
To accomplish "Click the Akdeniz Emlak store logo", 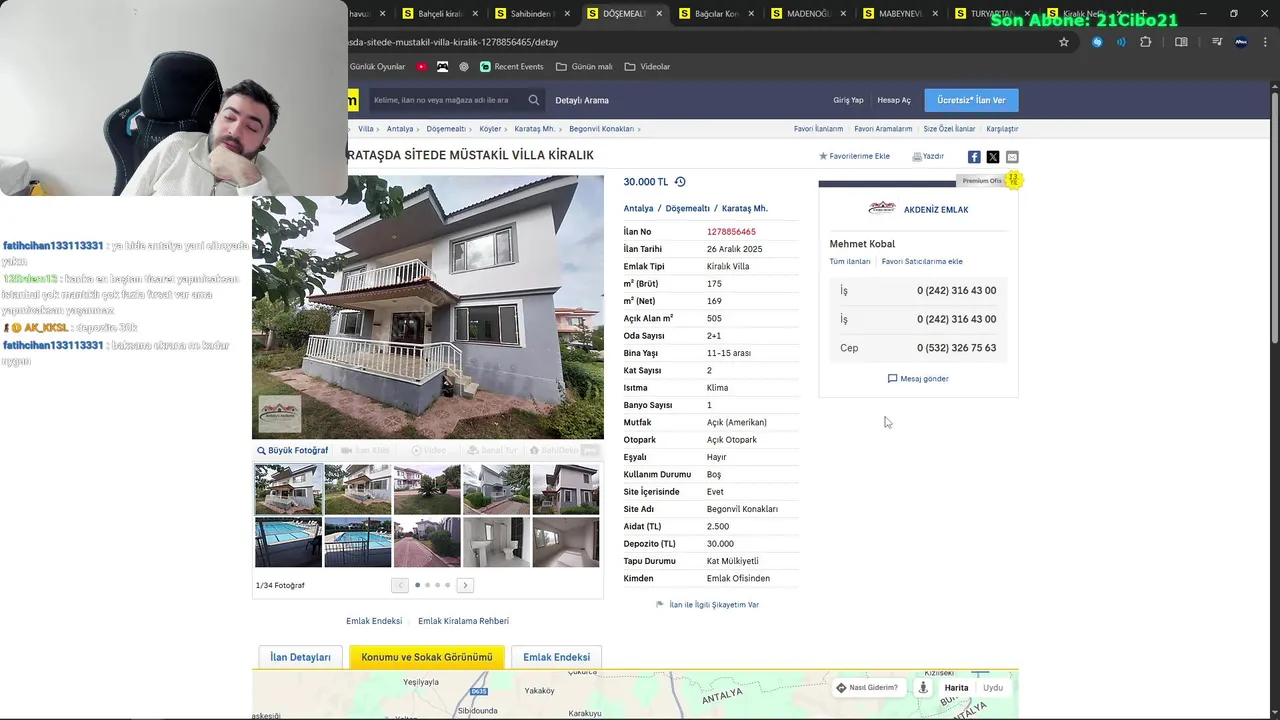I will tap(882, 208).
